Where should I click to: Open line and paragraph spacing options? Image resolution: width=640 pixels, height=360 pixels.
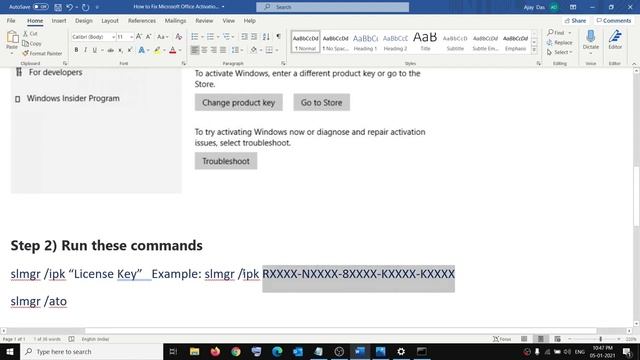pyautogui.click(x=237, y=50)
